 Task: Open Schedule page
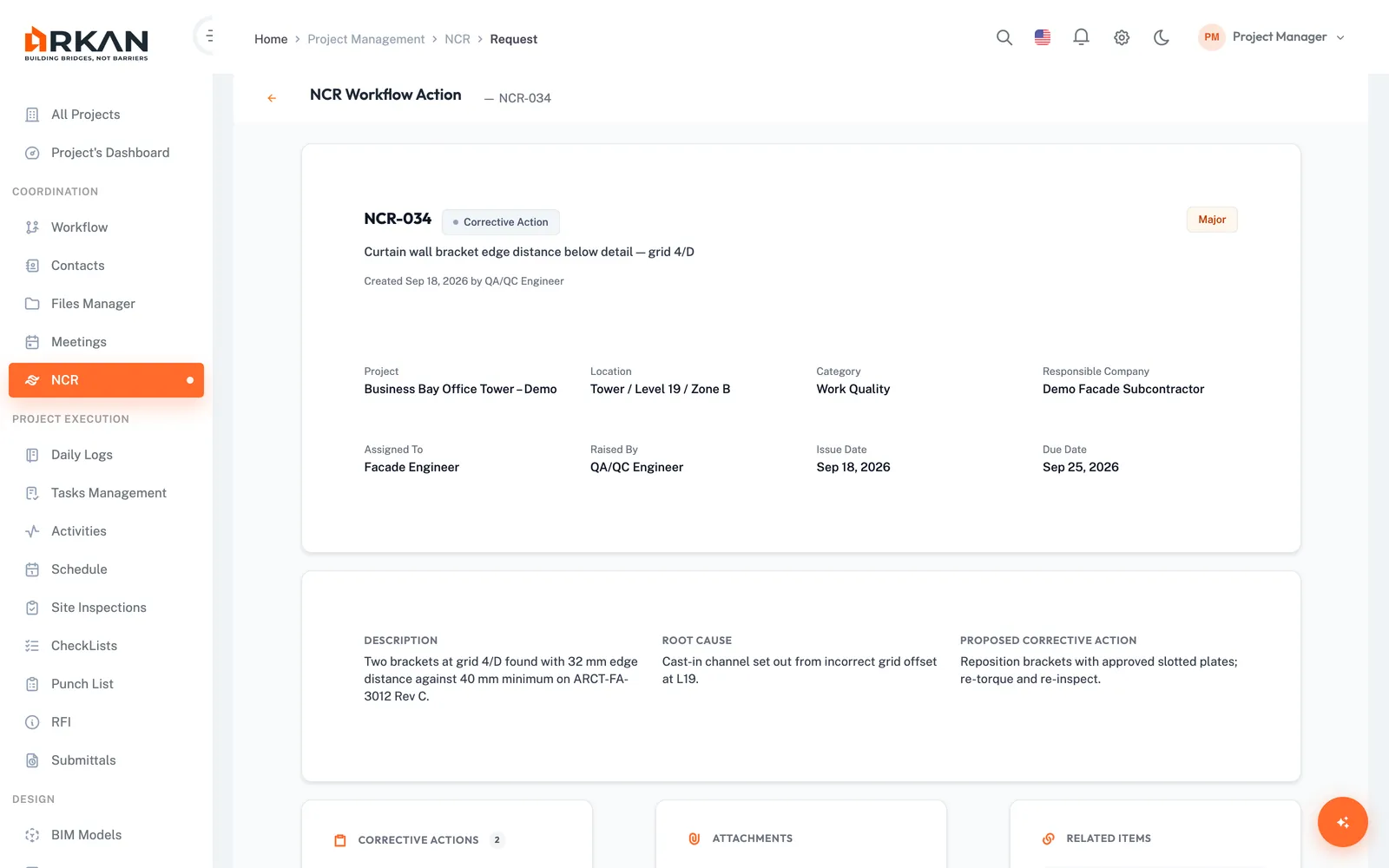(106, 569)
